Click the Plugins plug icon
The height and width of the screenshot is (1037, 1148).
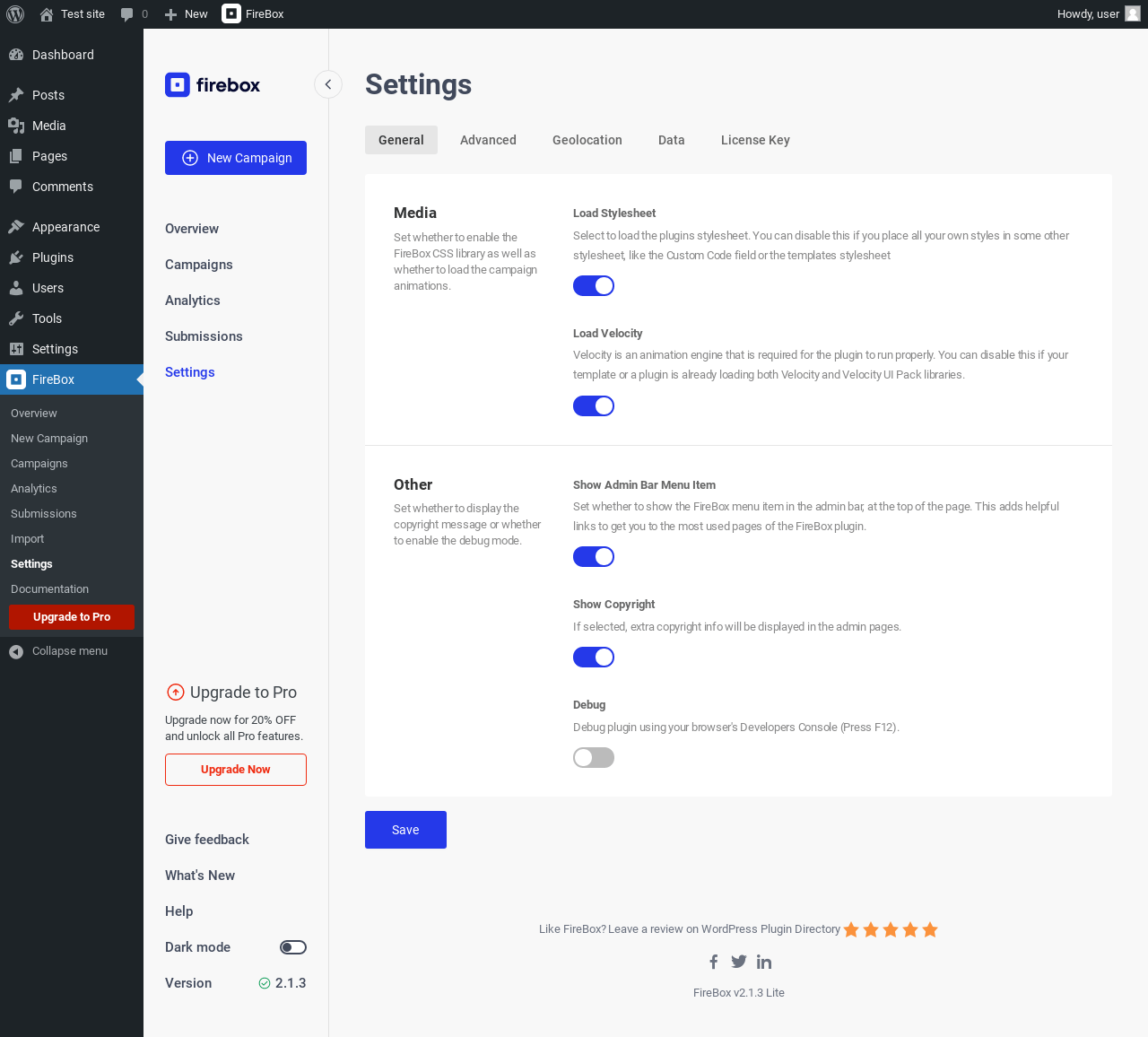point(16,257)
